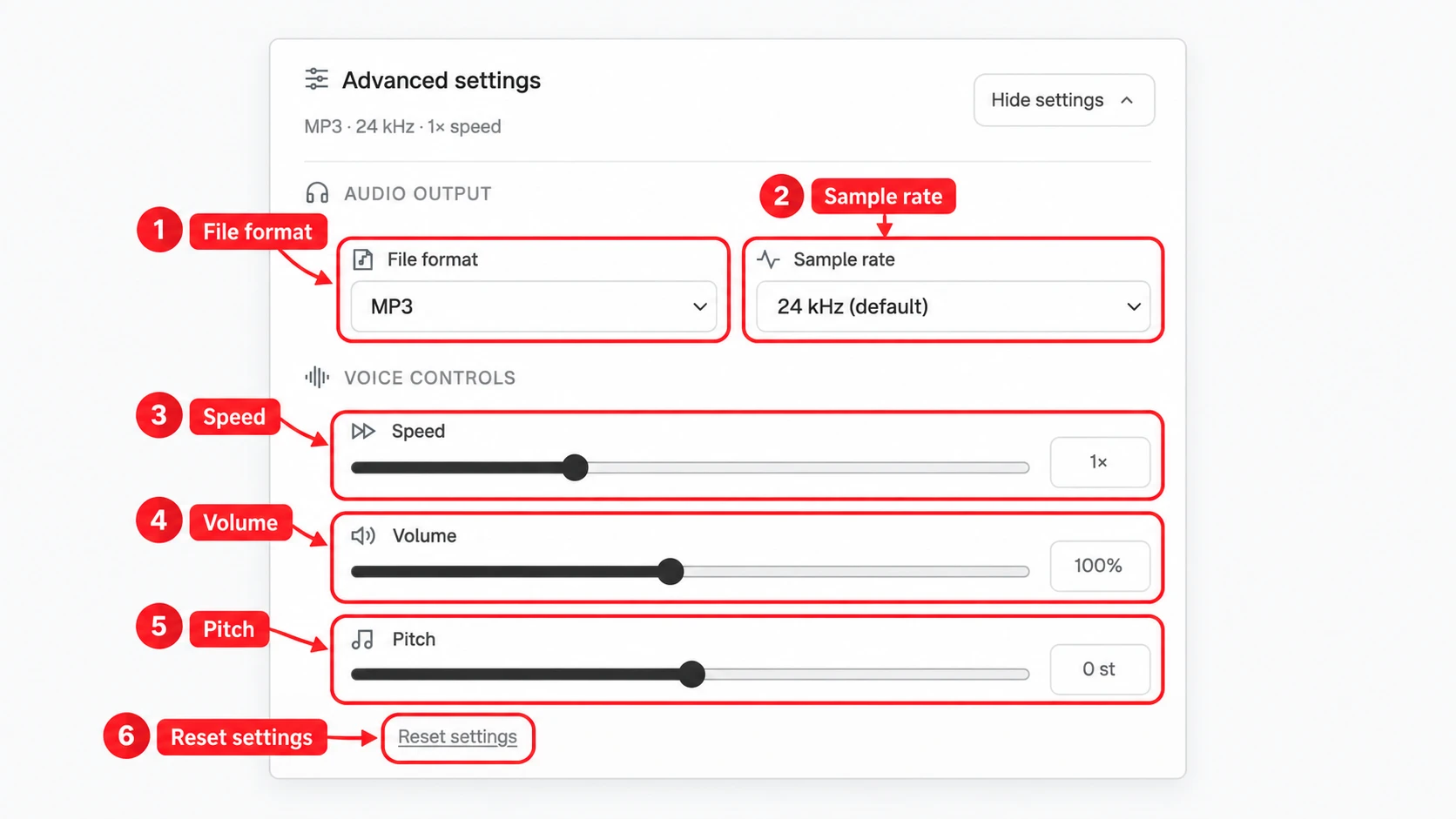Click the VOICE CONTROLS section label

[x=430, y=378]
